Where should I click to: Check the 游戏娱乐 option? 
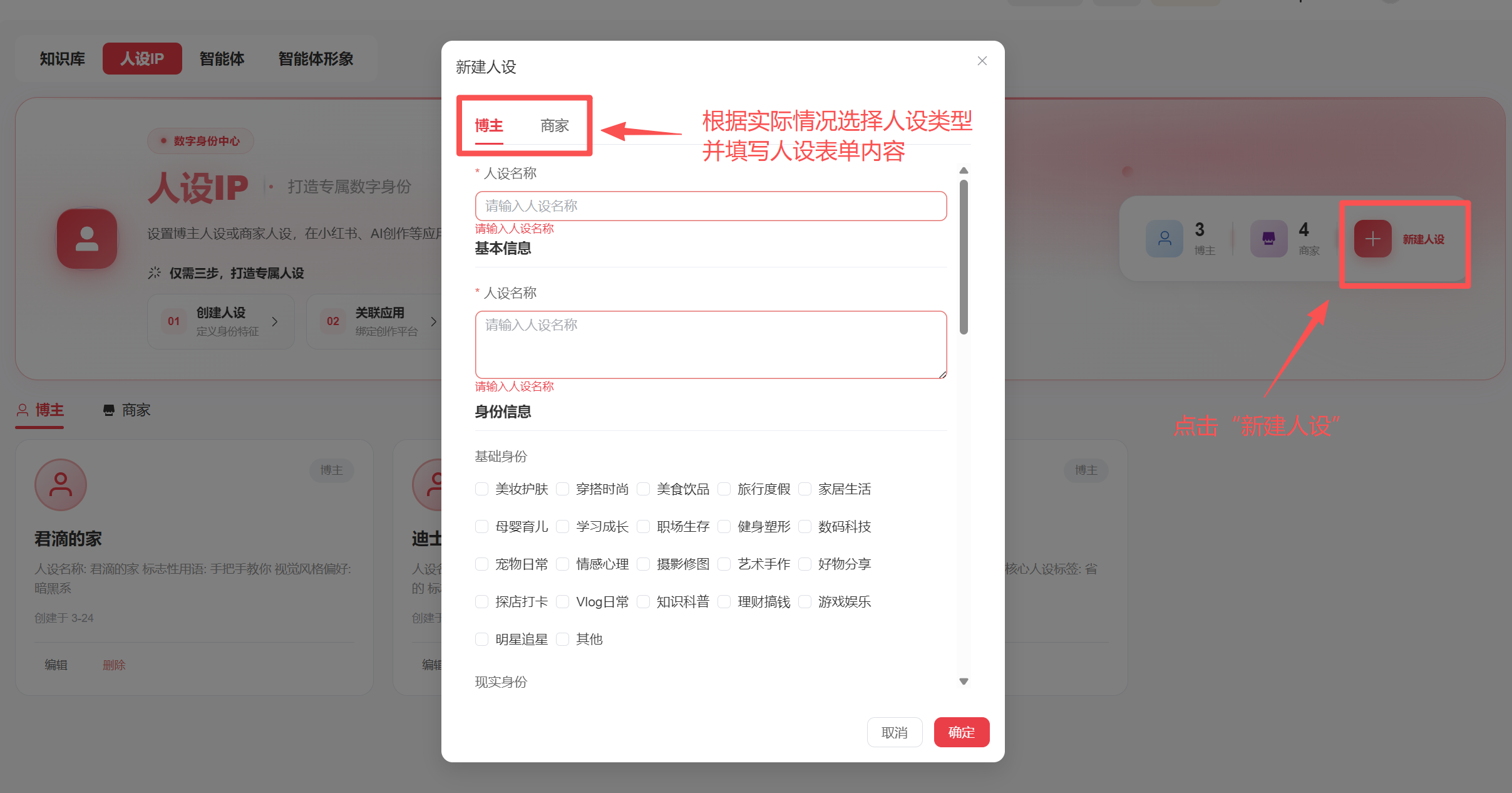[805, 601]
